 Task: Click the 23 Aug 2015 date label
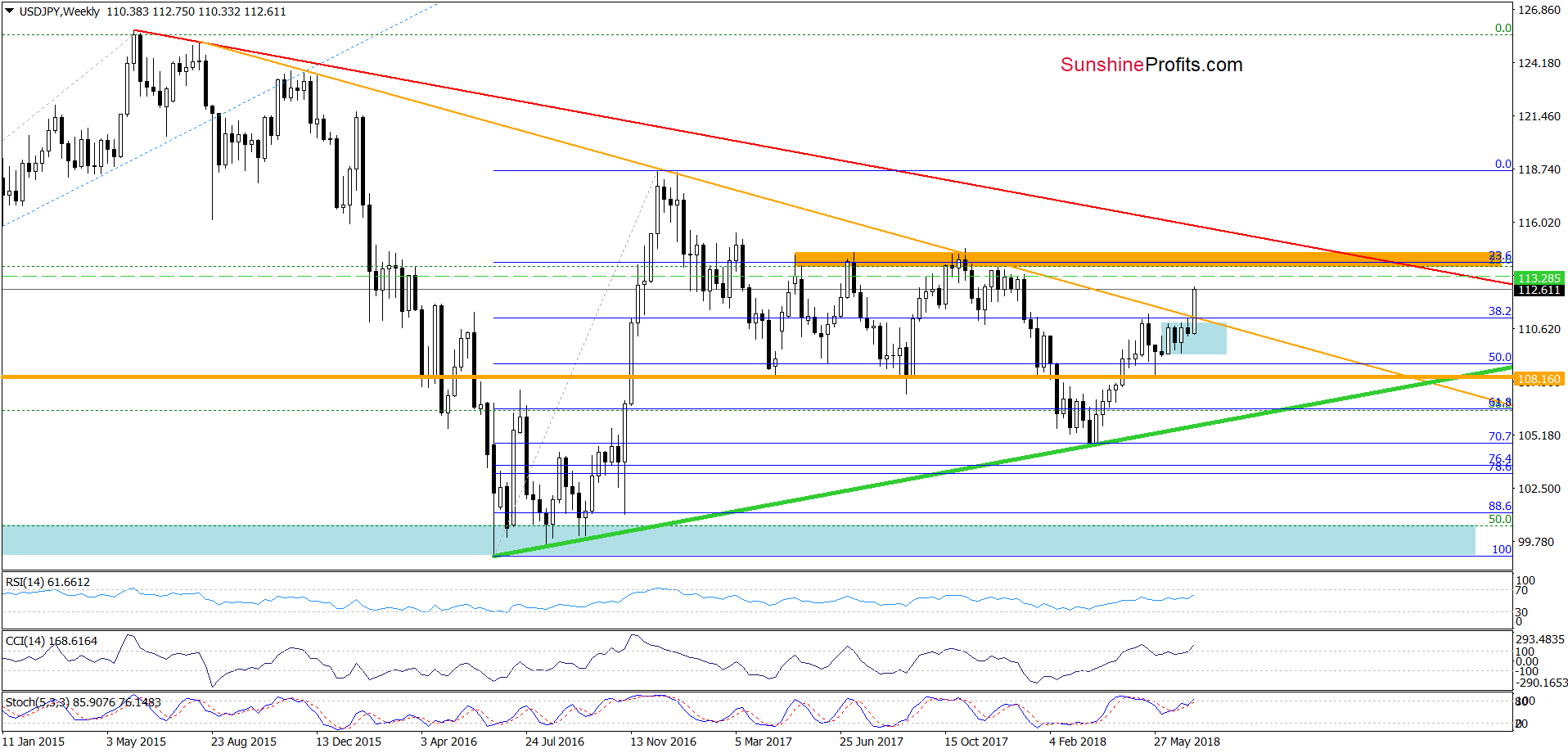[x=244, y=742]
